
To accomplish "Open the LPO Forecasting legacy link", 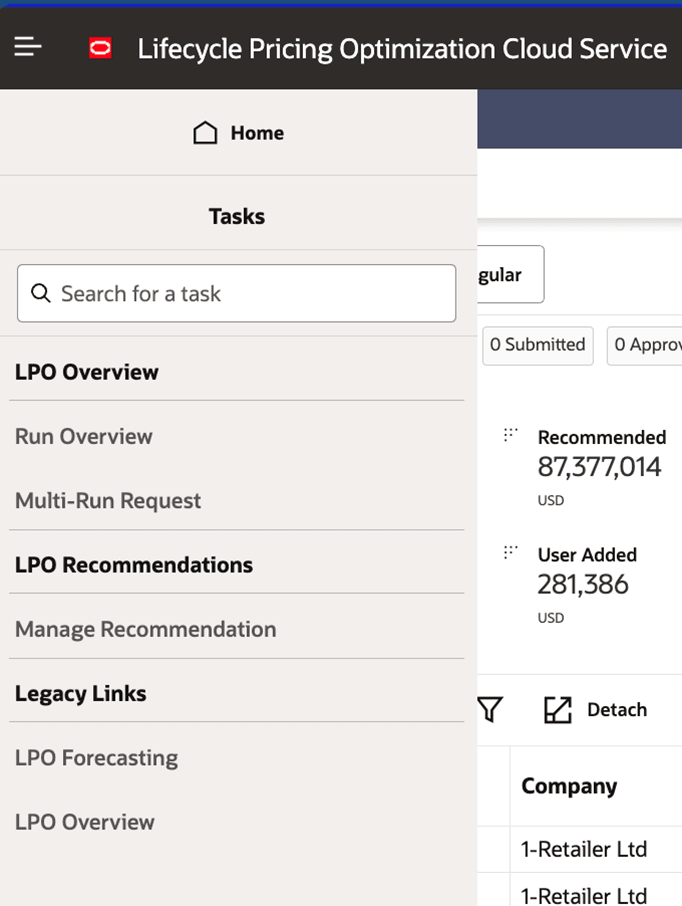I will 96,757.
